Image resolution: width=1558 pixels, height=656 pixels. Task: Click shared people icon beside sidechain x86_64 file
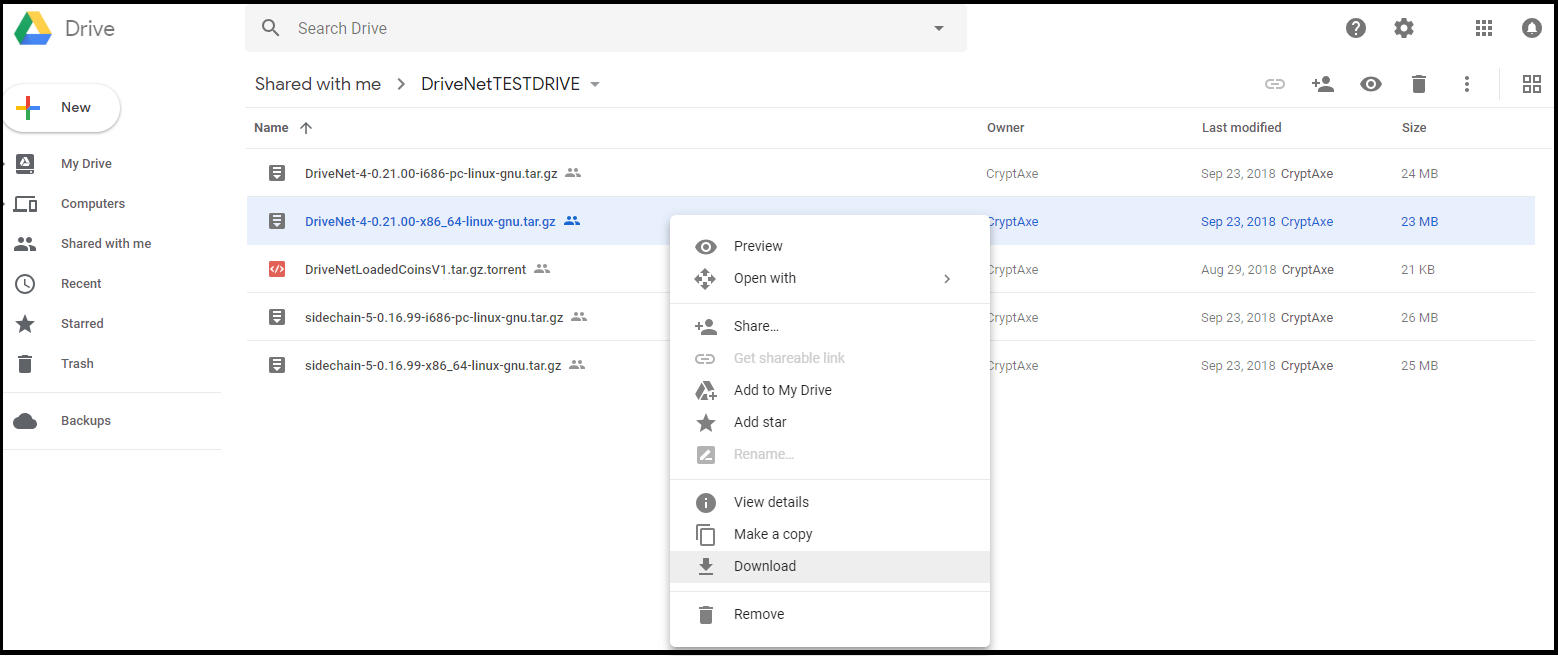coord(576,365)
